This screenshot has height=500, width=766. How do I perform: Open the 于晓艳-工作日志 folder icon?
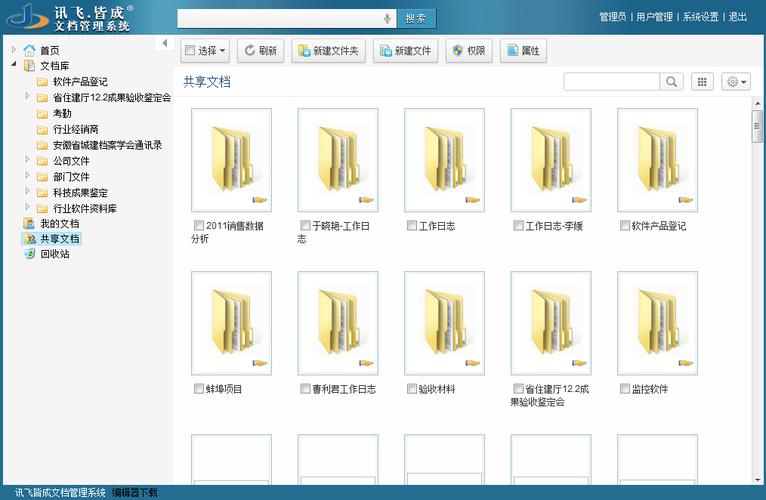[338, 160]
